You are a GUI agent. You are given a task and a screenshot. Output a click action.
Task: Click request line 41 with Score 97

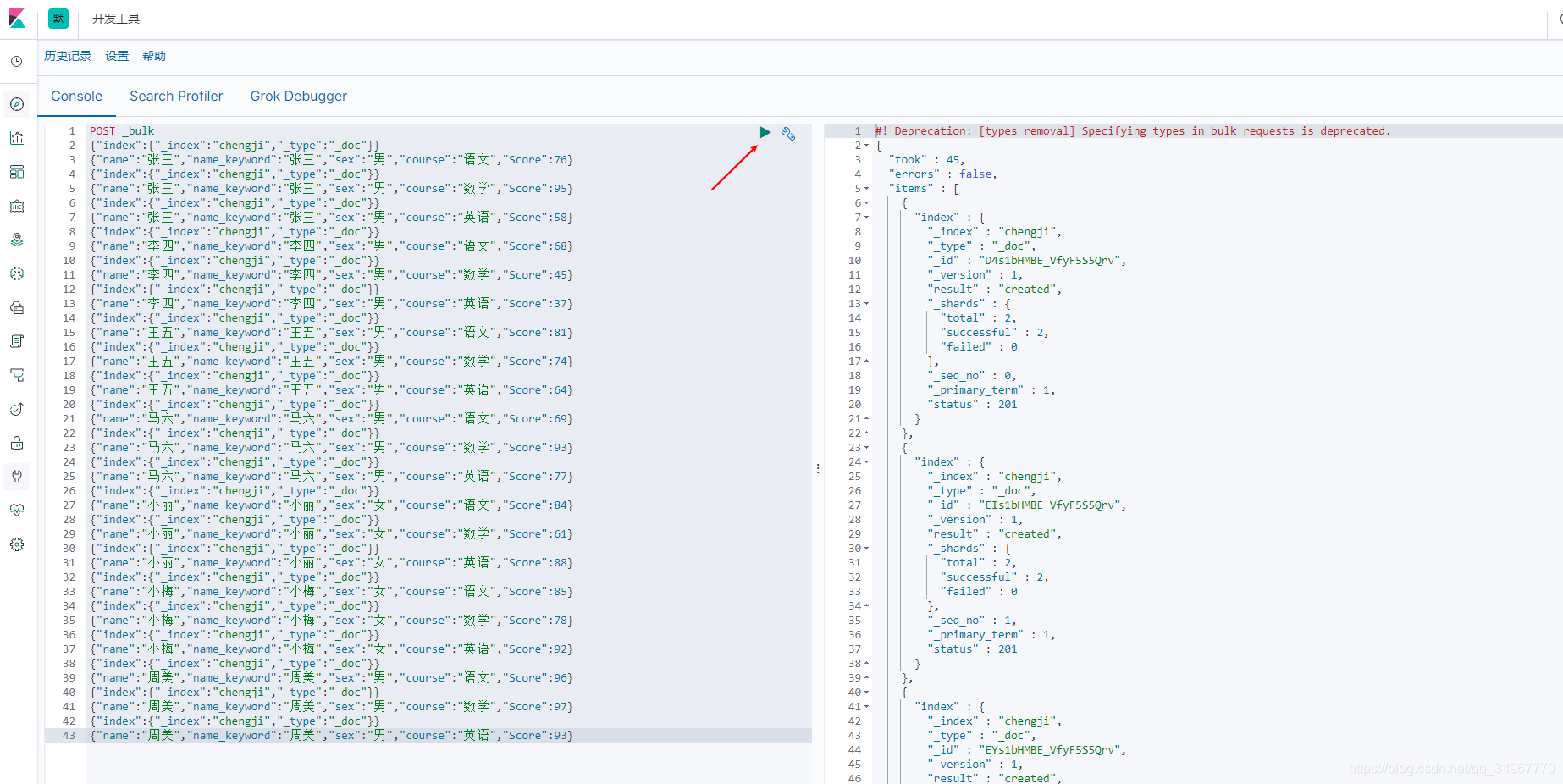[331, 707]
